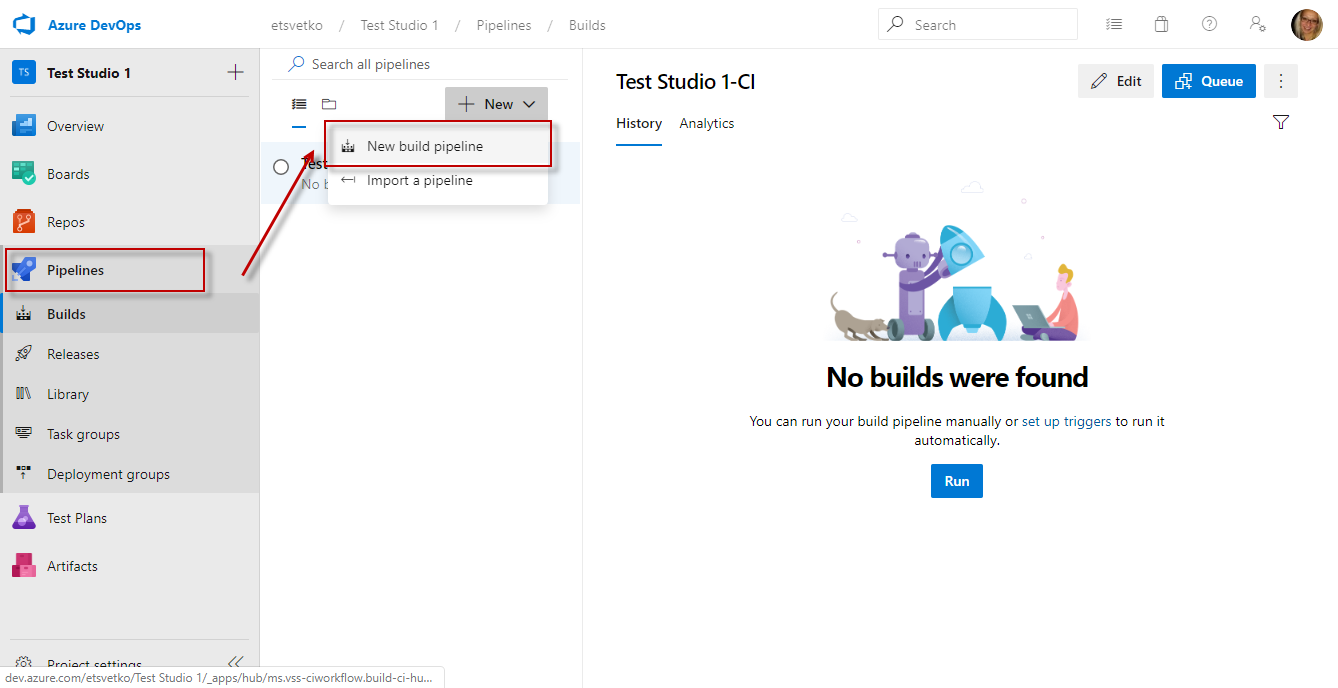
Task: Click the Edit button
Action: (x=1116, y=81)
